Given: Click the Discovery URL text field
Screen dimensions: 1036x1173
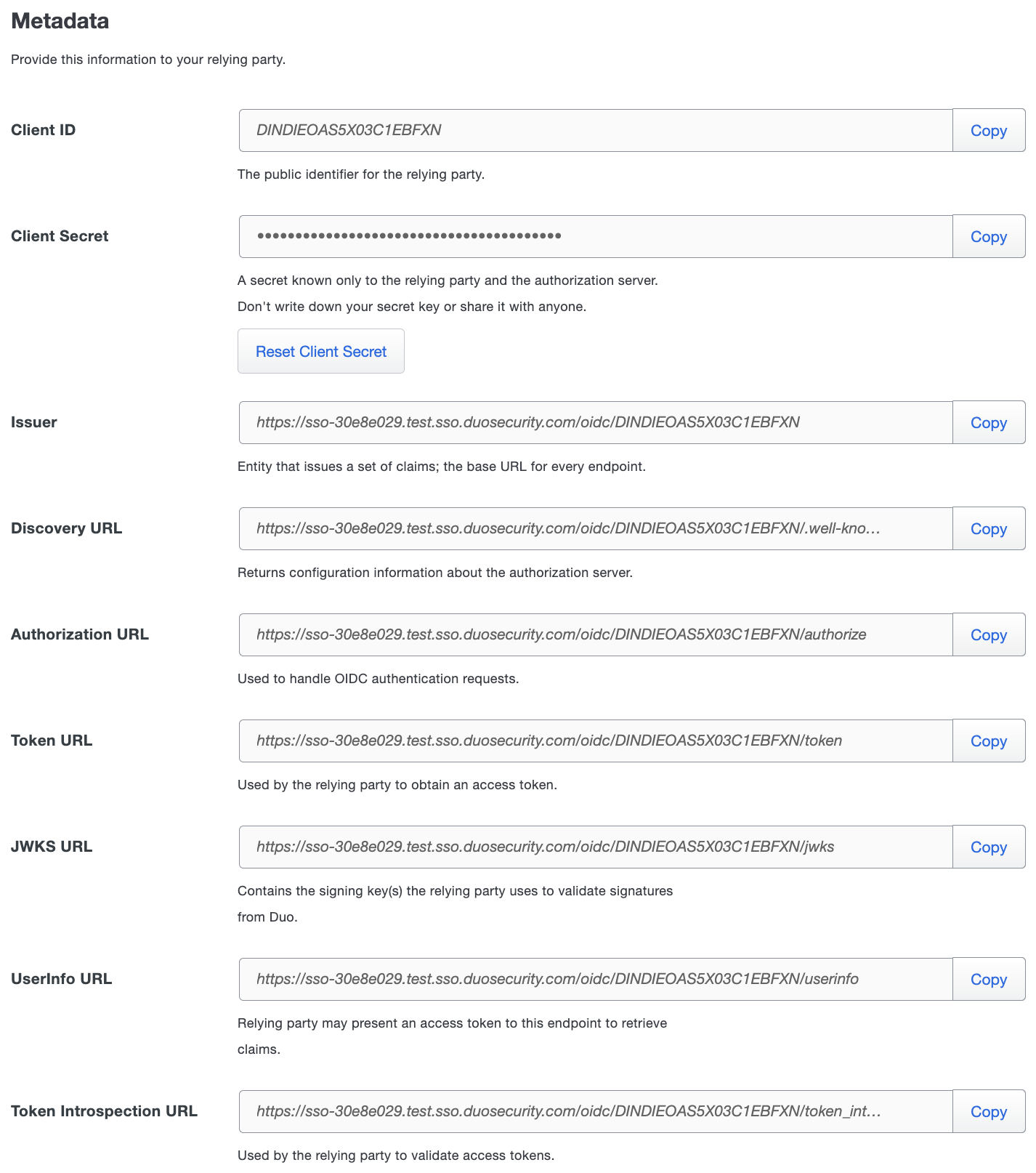Looking at the screenshot, I should point(596,529).
